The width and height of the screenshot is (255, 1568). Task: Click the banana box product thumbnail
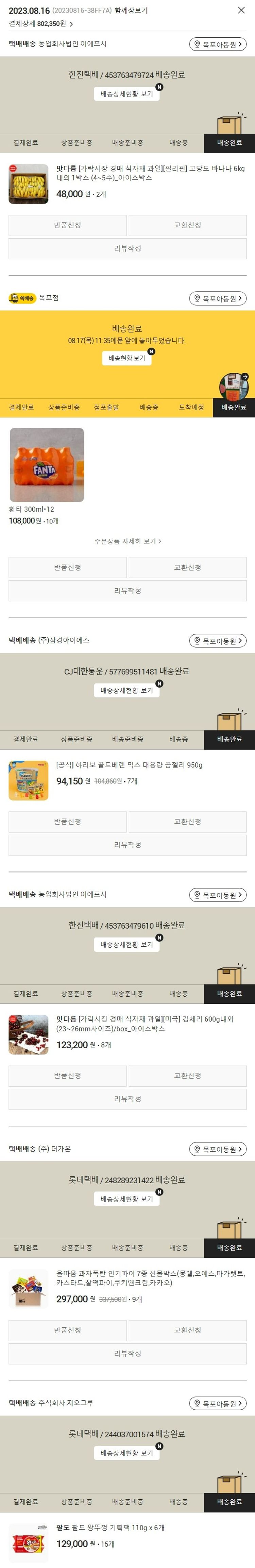point(29,184)
